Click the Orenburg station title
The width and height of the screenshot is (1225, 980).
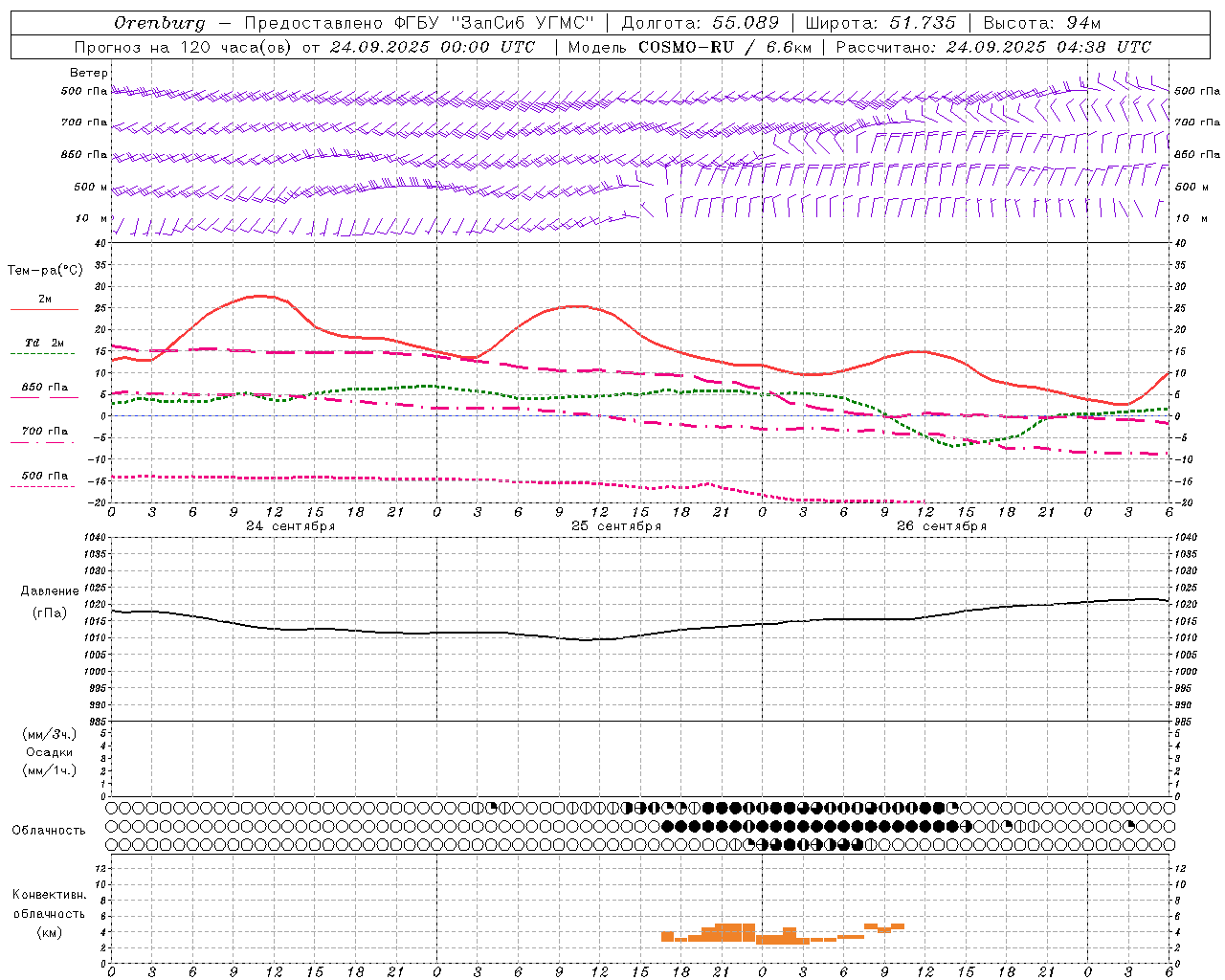160,23
